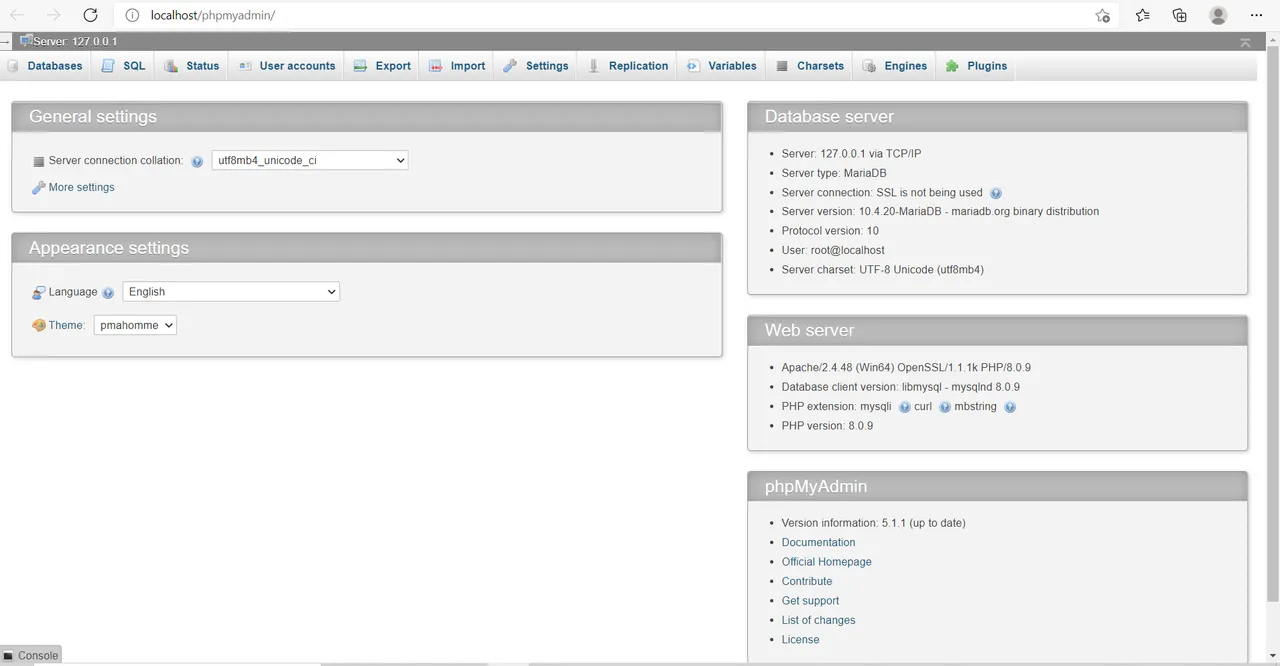1280x666 pixels.
Task: Click the Databases tab icon
Action: (x=14, y=66)
